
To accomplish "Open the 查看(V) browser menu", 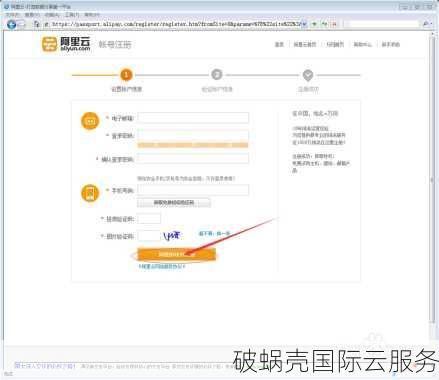I will tap(32, 15).
